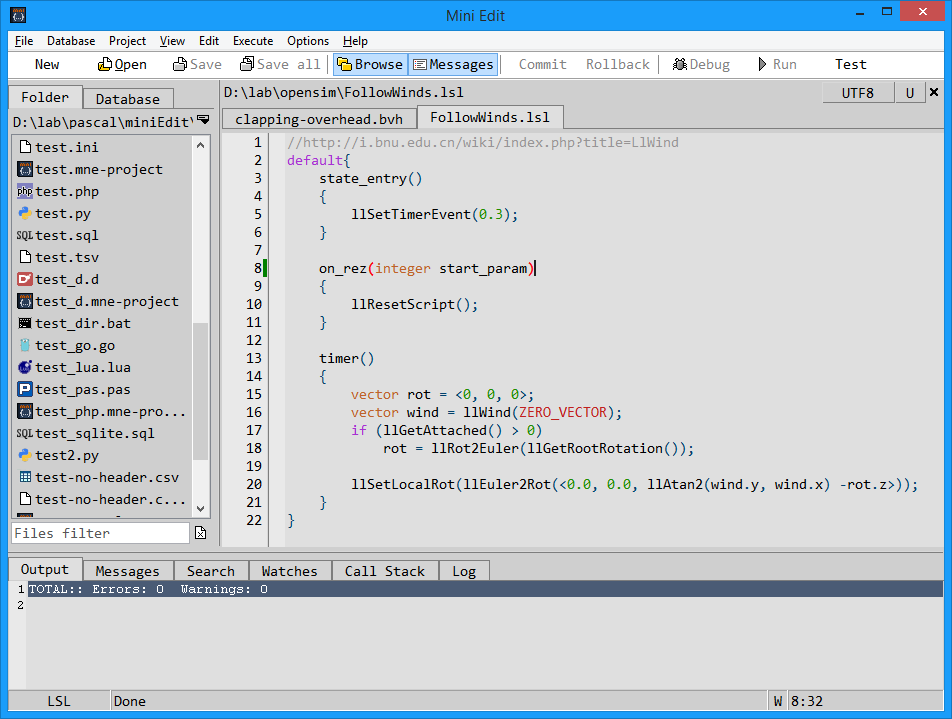Viewport: 952px width, 719px height.
Task: Open the folder path dropdown arrow
Action: click(x=203, y=120)
